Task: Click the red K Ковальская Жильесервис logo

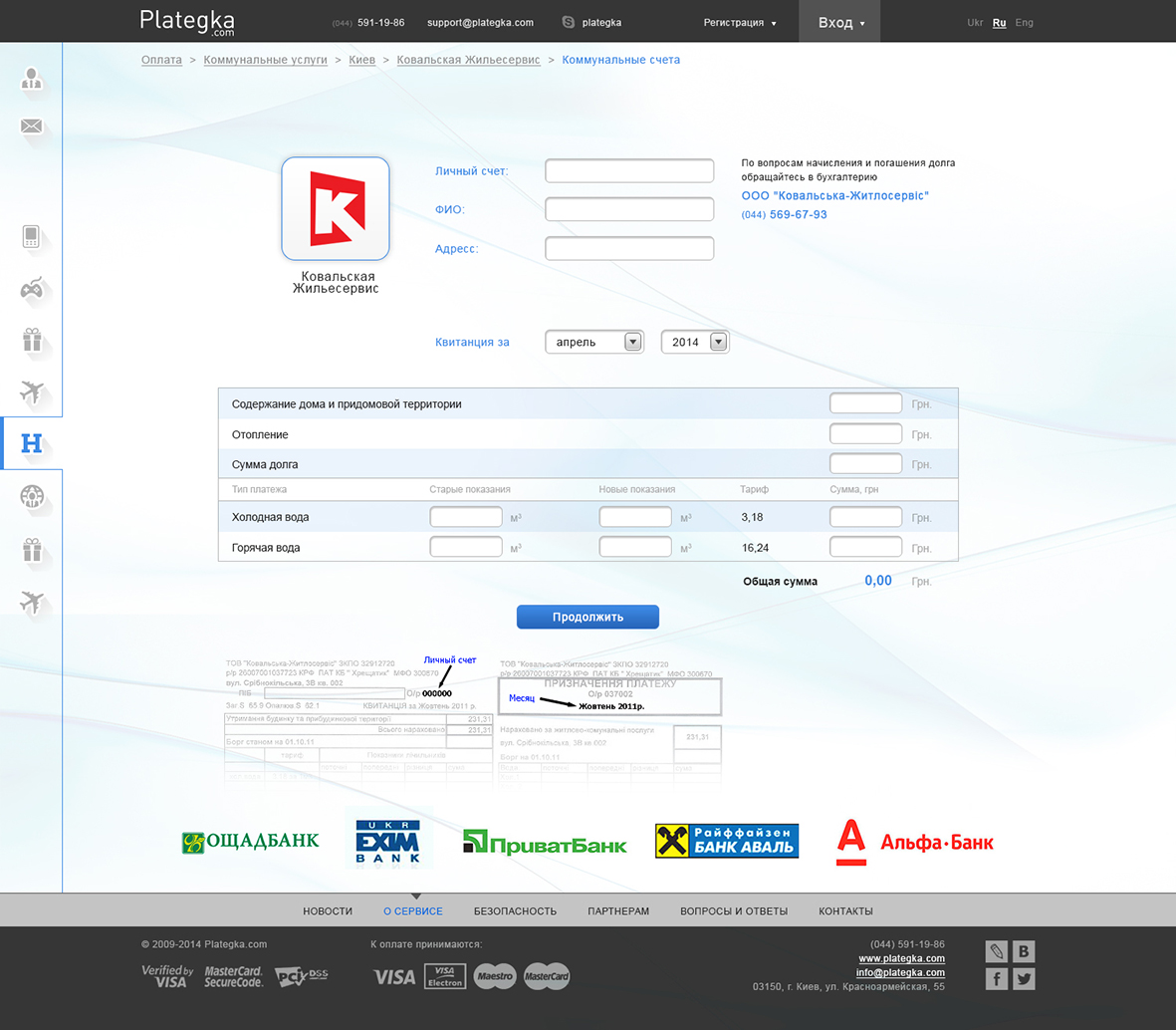Action: pyautogui.click(x=336, y=208)
